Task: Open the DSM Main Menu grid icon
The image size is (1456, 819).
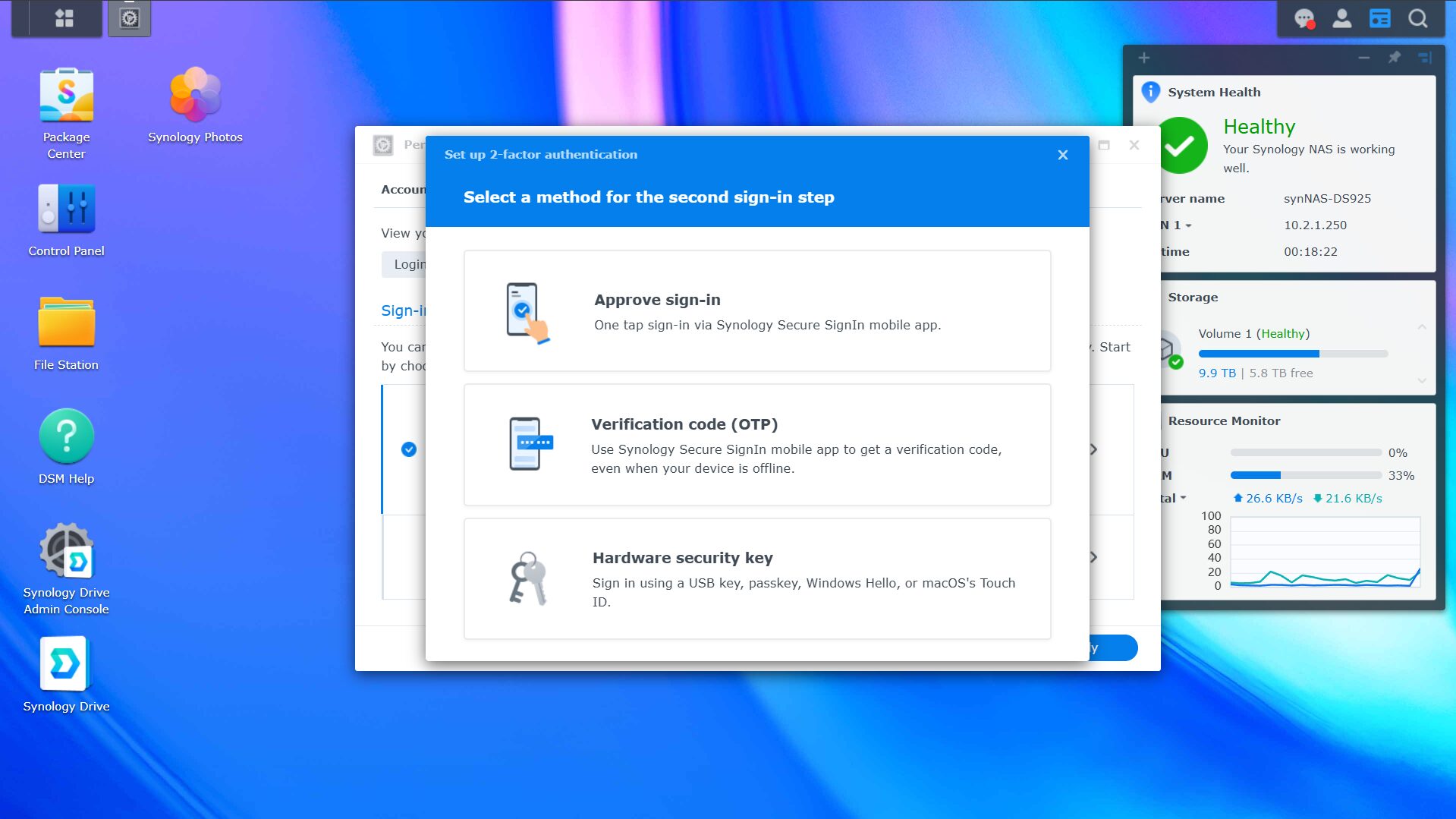Action: (64, 18)
